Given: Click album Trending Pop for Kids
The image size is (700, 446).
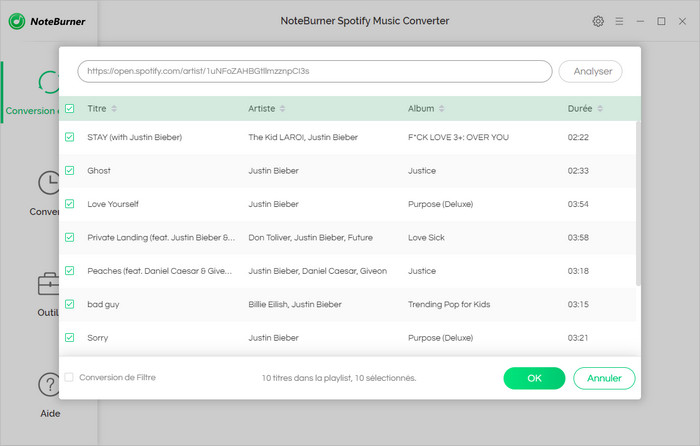Looking at the screenshot, I should pyautogui.click(x=449, y=304).
